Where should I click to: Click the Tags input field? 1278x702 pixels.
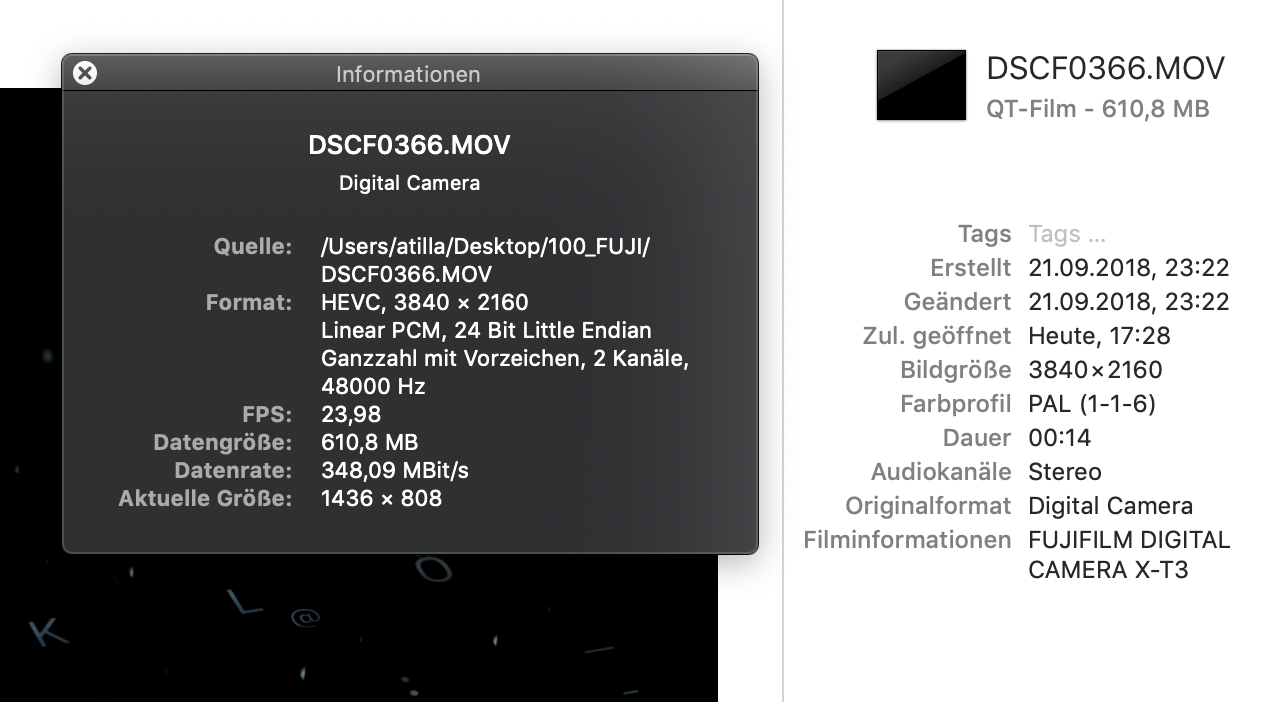pos(1067,234)
